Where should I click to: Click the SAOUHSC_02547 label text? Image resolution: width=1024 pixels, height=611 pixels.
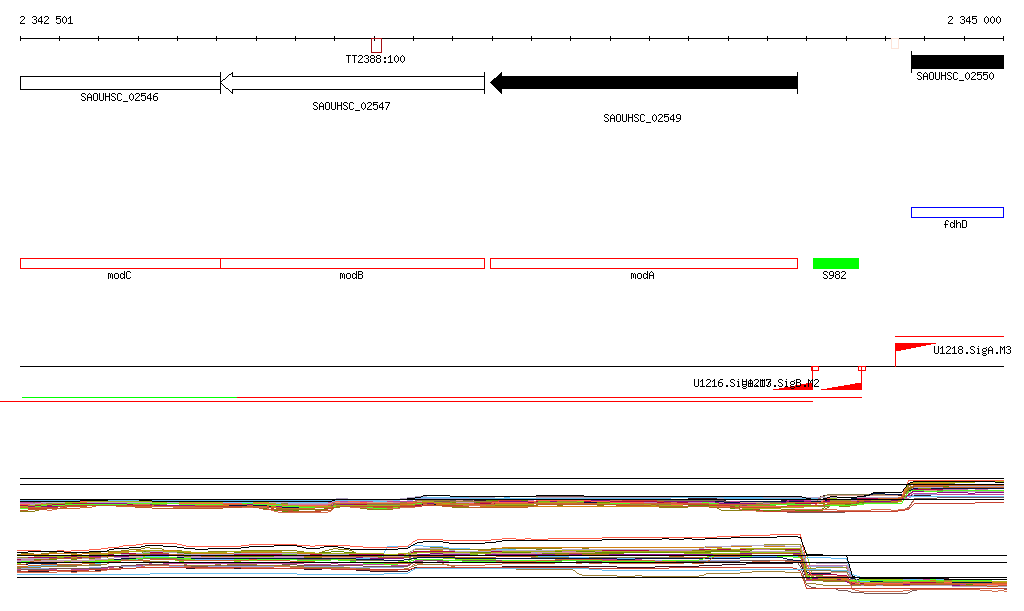(351, 106)
